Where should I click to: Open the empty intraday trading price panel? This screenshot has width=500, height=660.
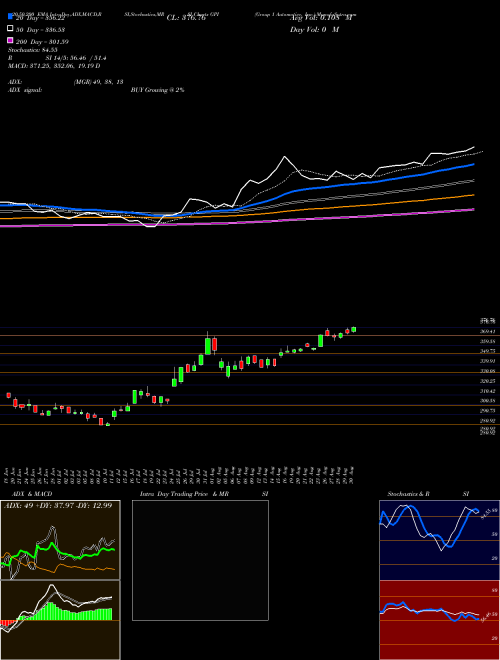click(x=200, y=560)
